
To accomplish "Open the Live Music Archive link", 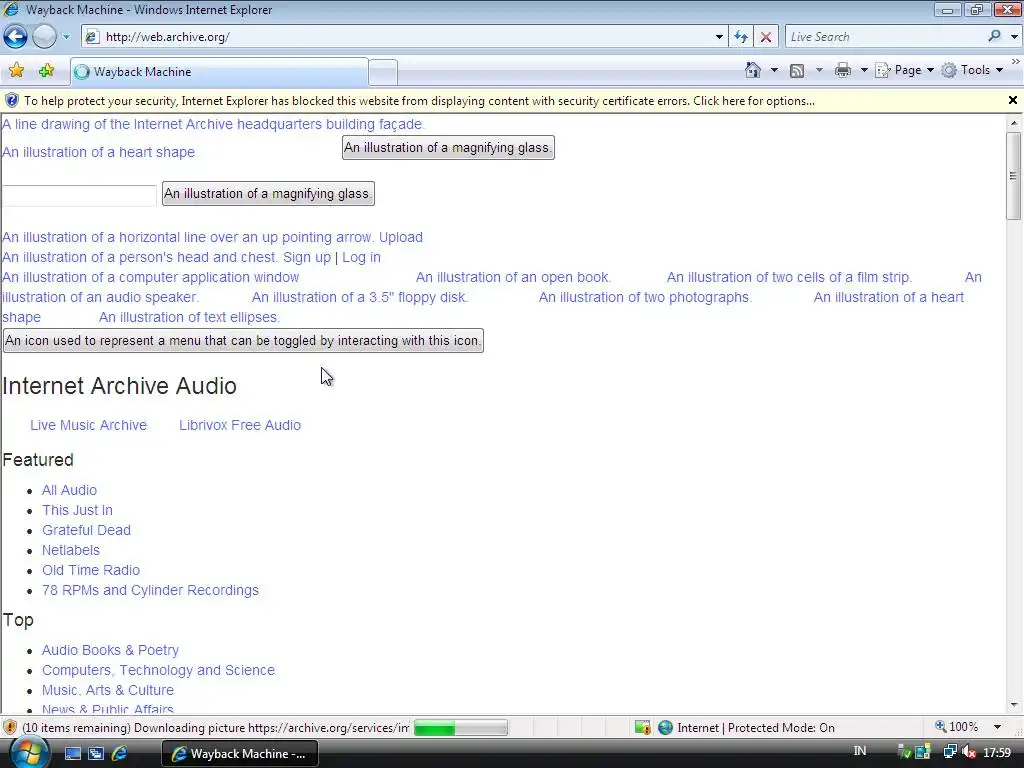I will [88, 425].
